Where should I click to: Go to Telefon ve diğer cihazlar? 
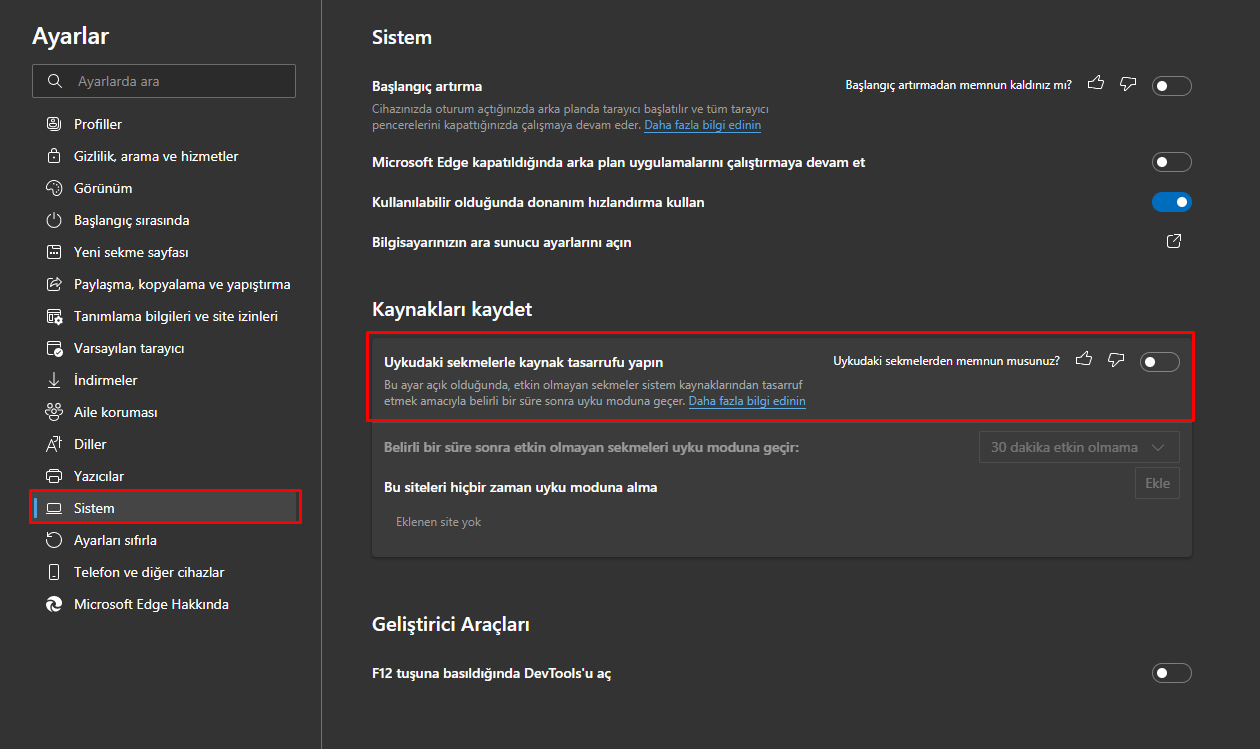point(148,572)
